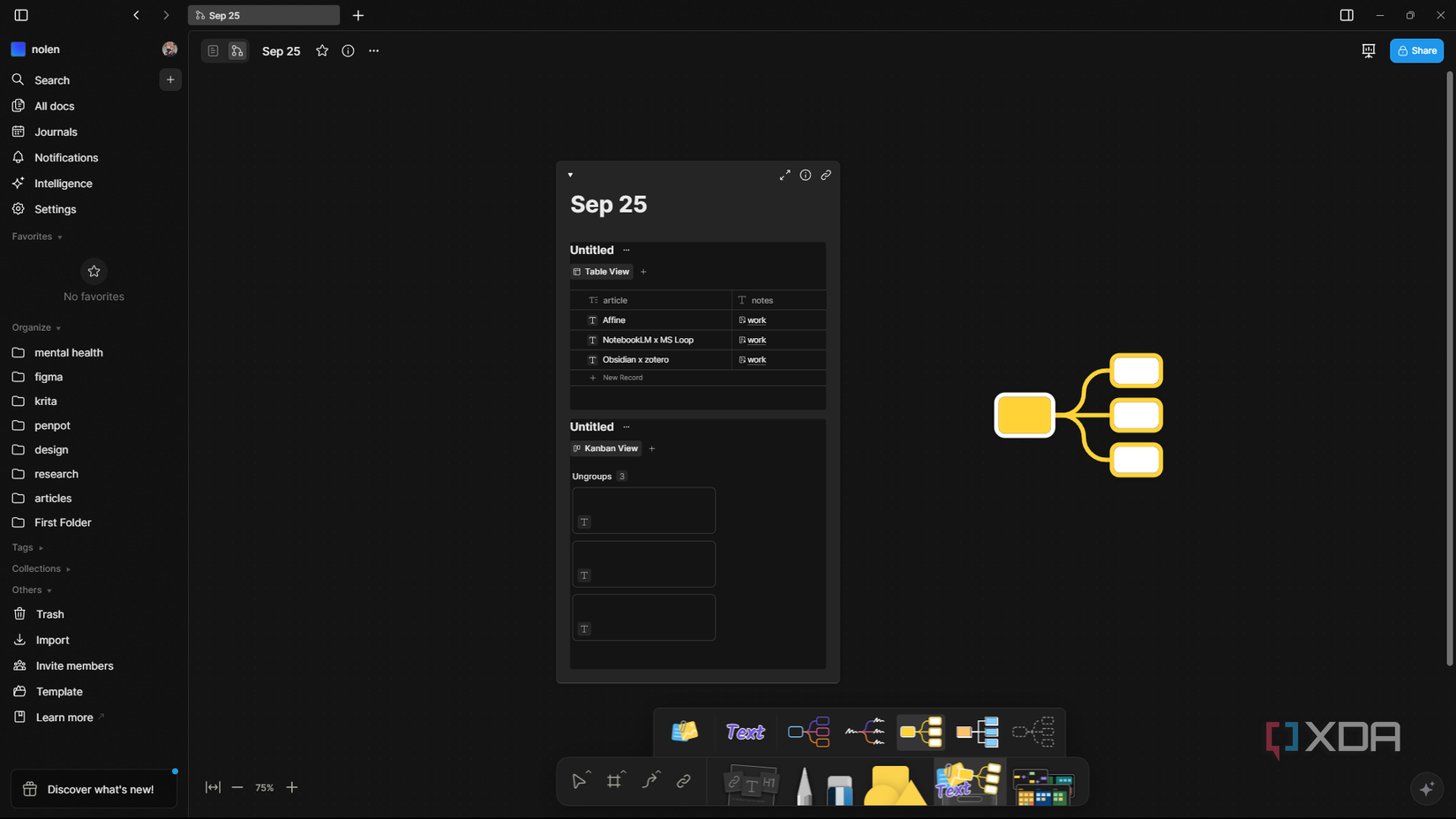Screen dimensions: 1456x819
Task: Start presentation mode from the top right
Action: pyautogui.click(x=1368, y=50)
